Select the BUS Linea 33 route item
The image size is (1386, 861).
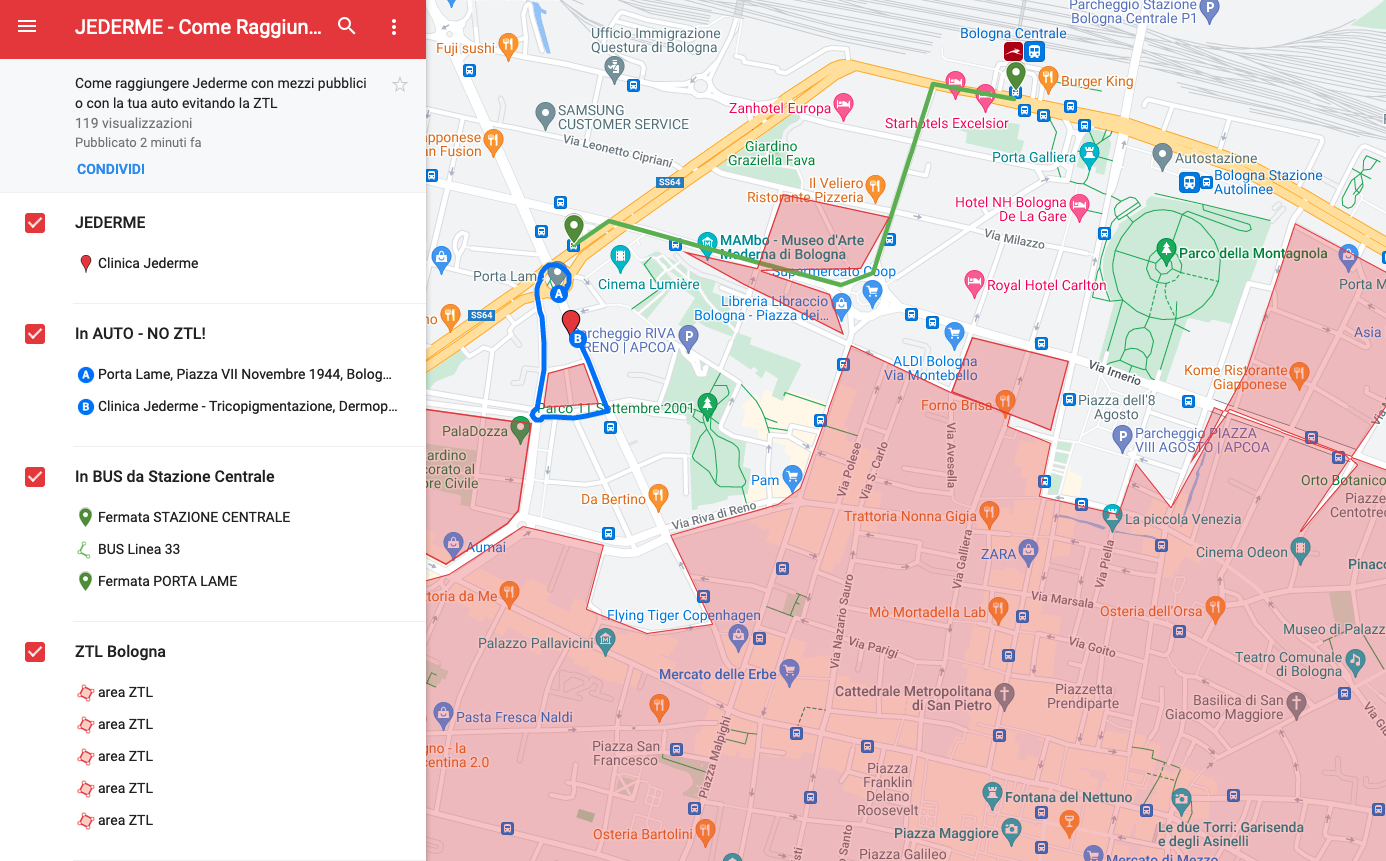tap(139, 549)
